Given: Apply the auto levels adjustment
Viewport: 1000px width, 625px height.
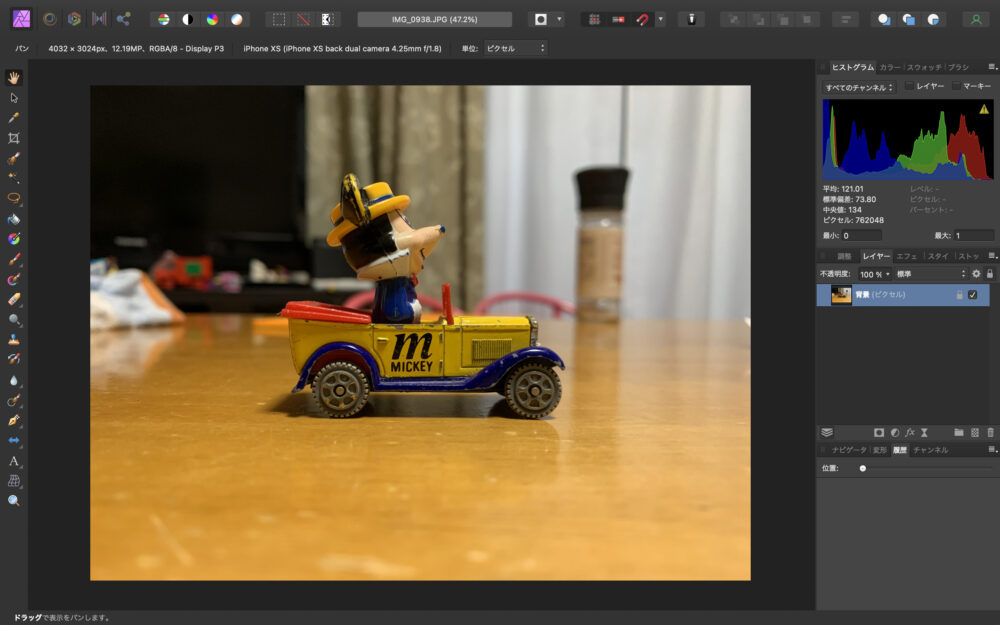Looking at the screenshot, I should pos(163,16).
